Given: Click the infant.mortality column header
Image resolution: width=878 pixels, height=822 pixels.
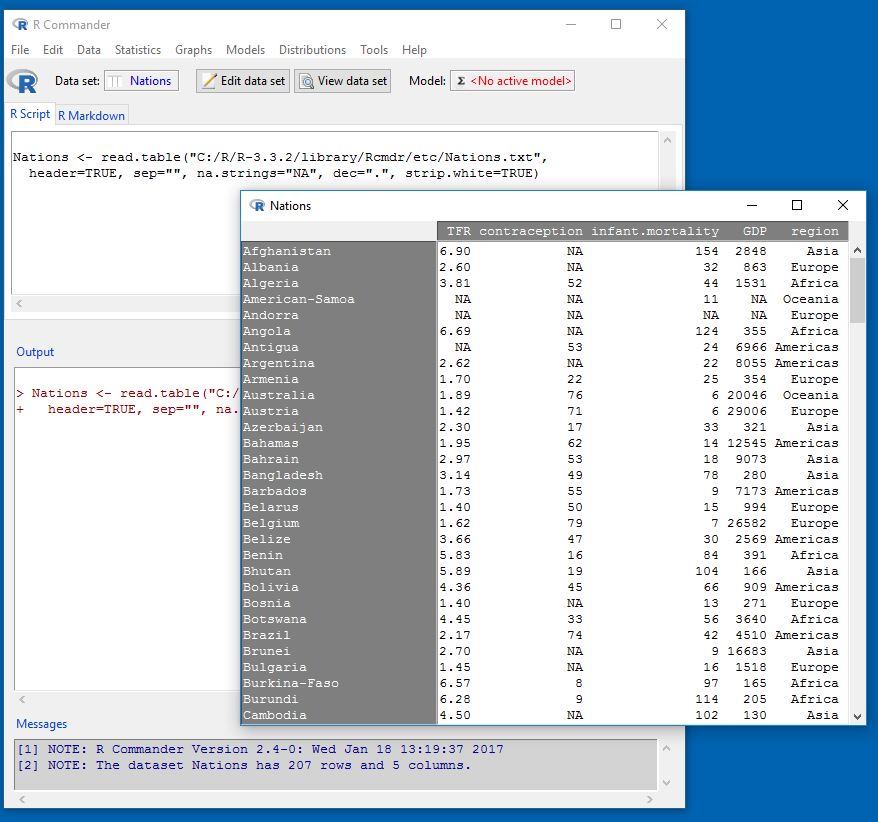Looking at the screenshot, I should pyautogui.click(x=655, y=231).
